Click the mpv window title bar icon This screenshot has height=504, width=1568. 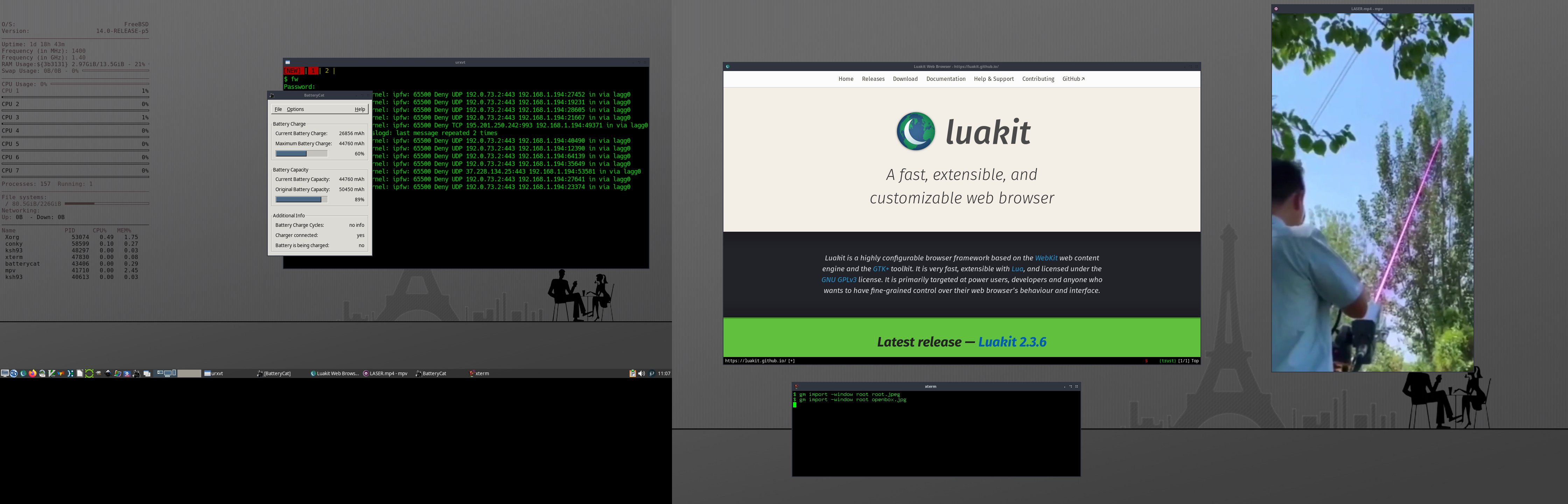[x=1276, y=8]
